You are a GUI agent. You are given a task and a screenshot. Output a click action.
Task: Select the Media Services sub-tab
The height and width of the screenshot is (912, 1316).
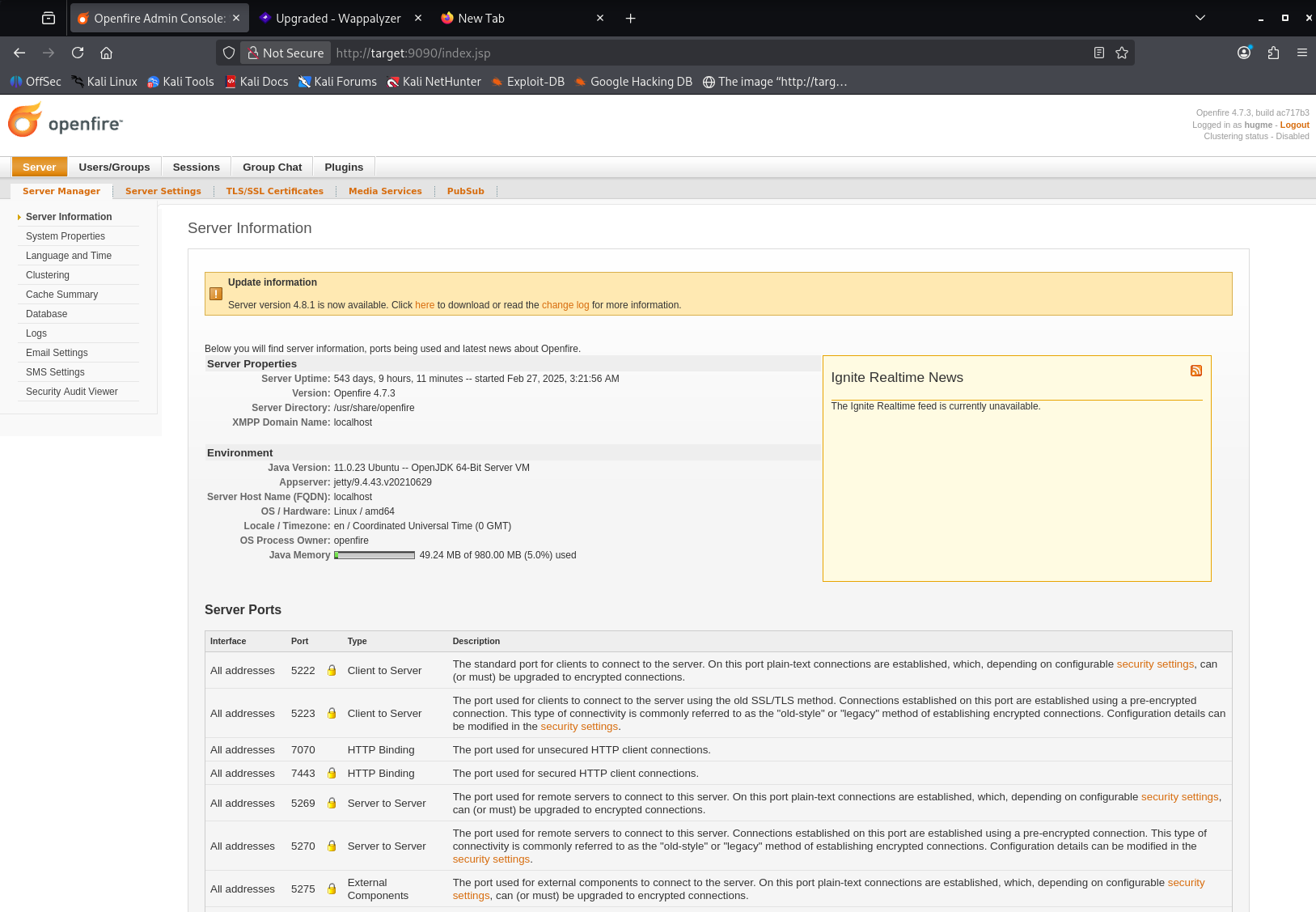pyautogui.click(x=385, y=191)
